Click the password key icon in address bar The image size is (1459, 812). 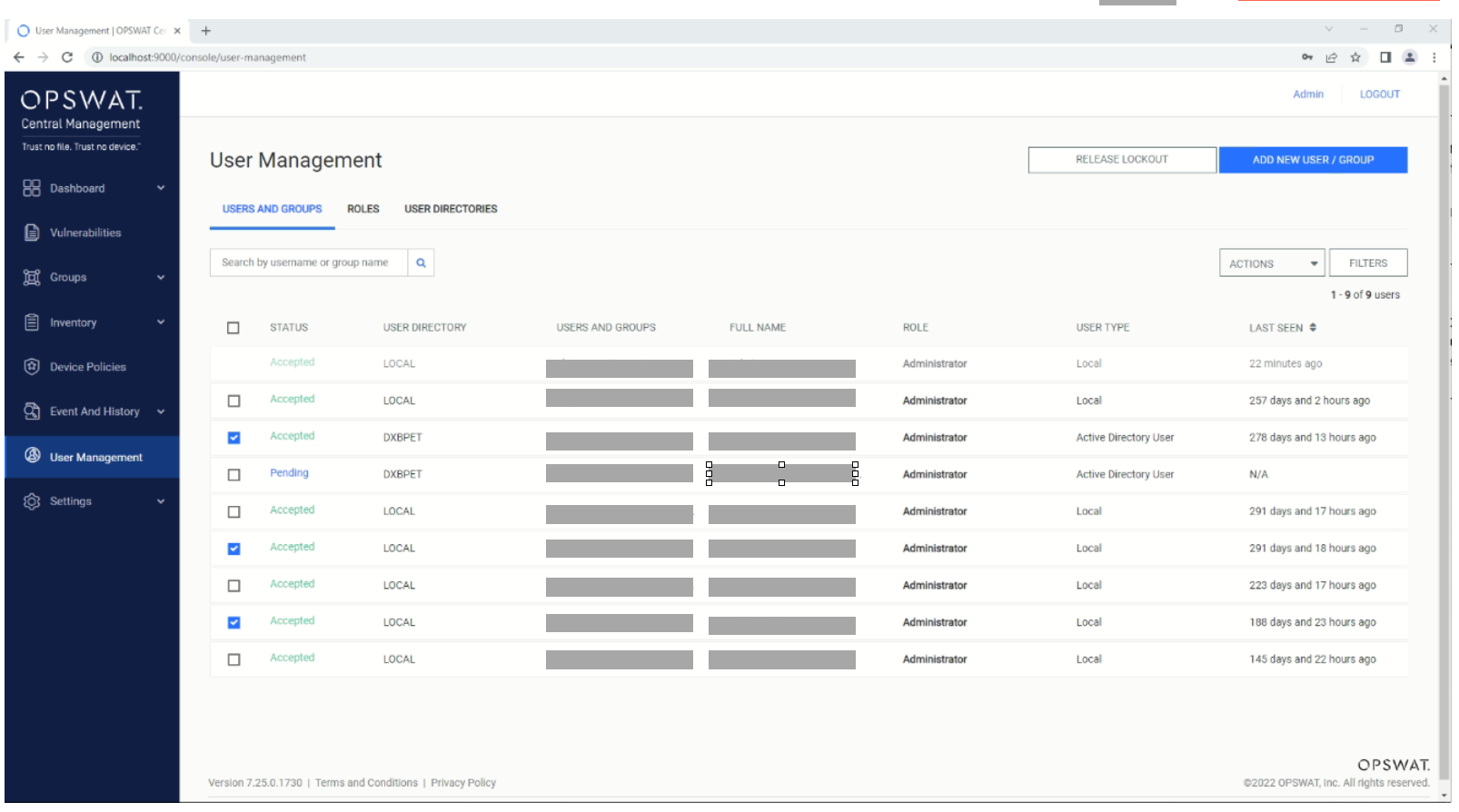point(1307,57)
